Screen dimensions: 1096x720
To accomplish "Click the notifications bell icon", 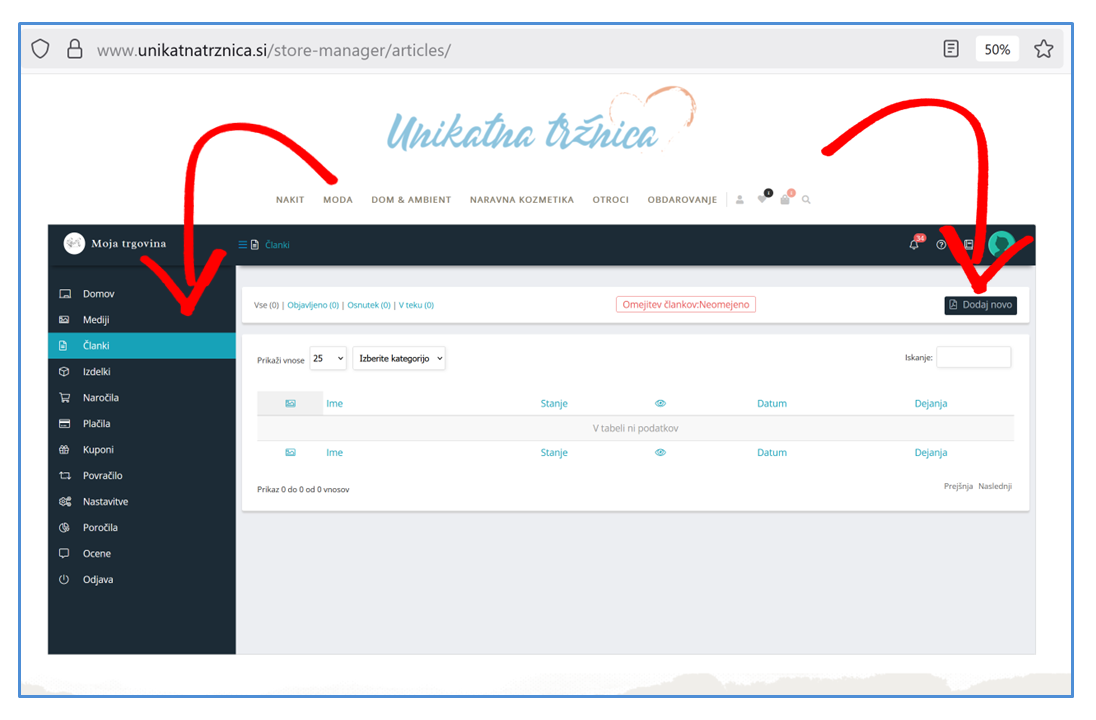I will 914,245.
